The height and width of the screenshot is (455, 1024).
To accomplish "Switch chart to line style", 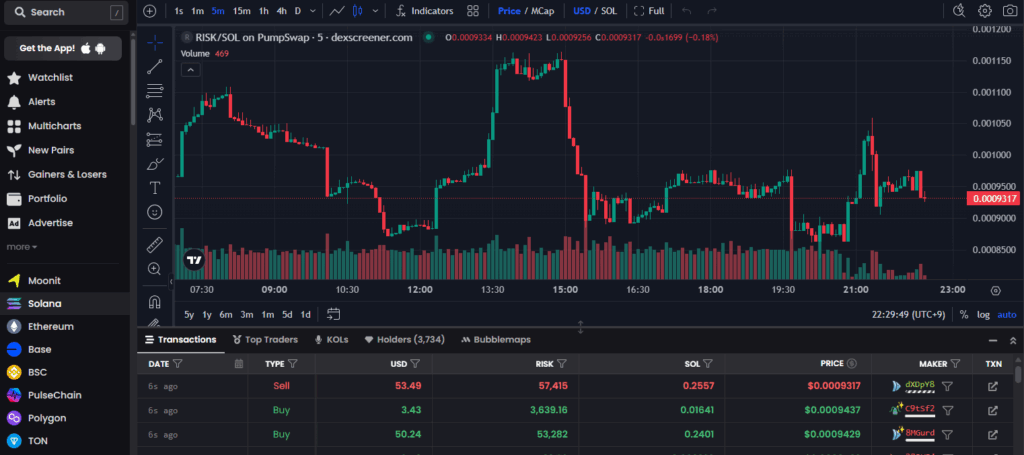I will tap(337, 11).
